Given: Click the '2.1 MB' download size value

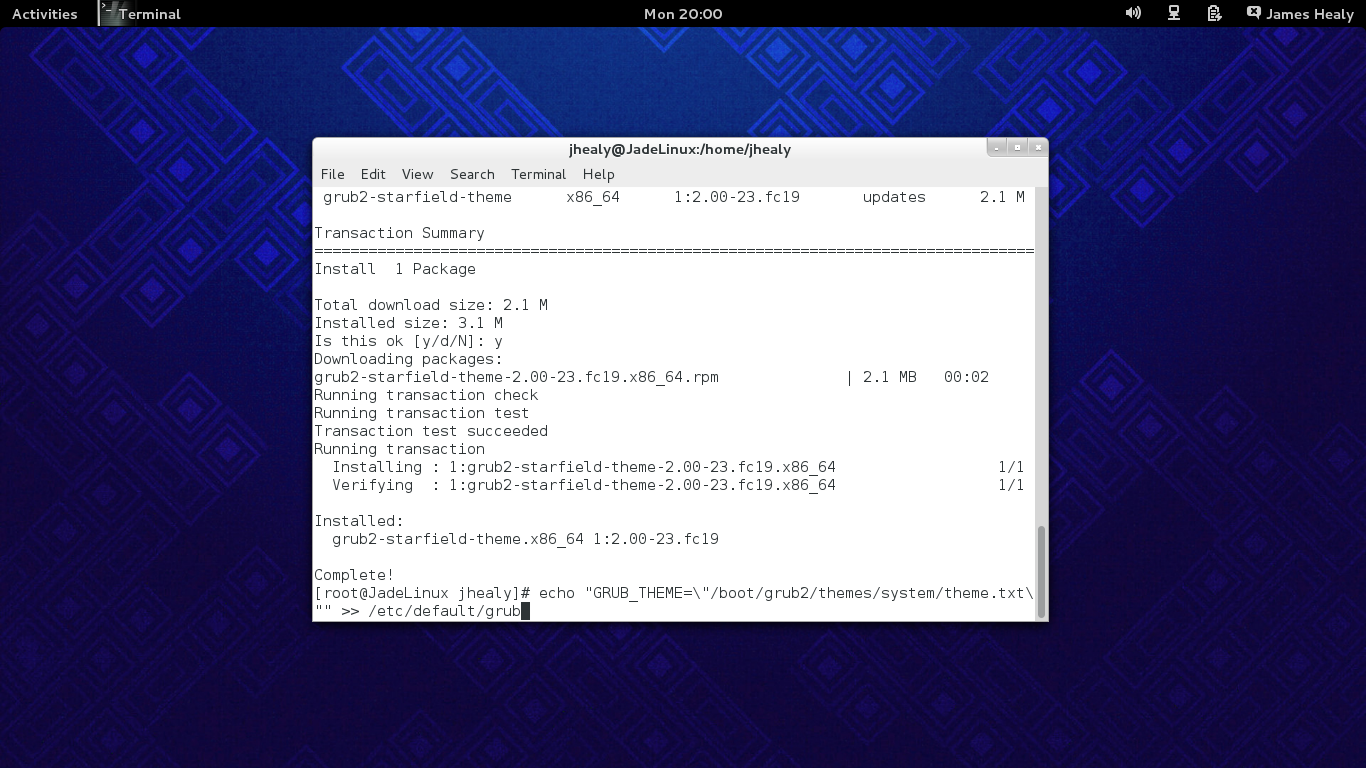Looking at the screenshot, I should coord(890,377).
